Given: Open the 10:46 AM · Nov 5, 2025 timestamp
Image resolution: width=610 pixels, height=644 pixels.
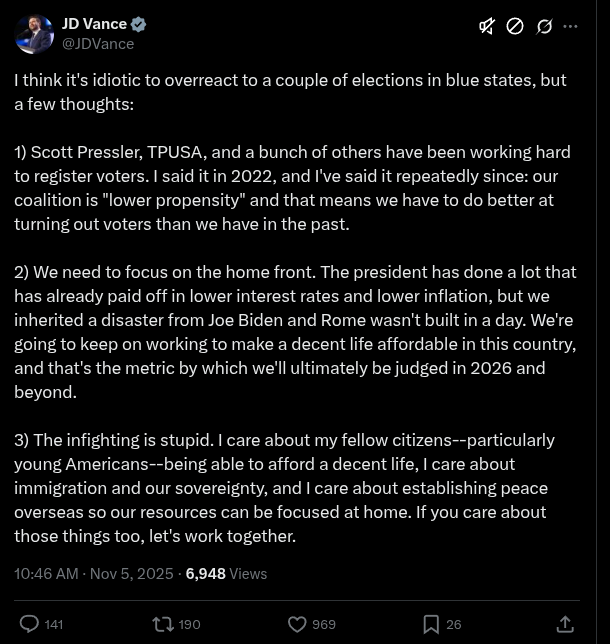Looking at the screenshot, I should point(93,574).
